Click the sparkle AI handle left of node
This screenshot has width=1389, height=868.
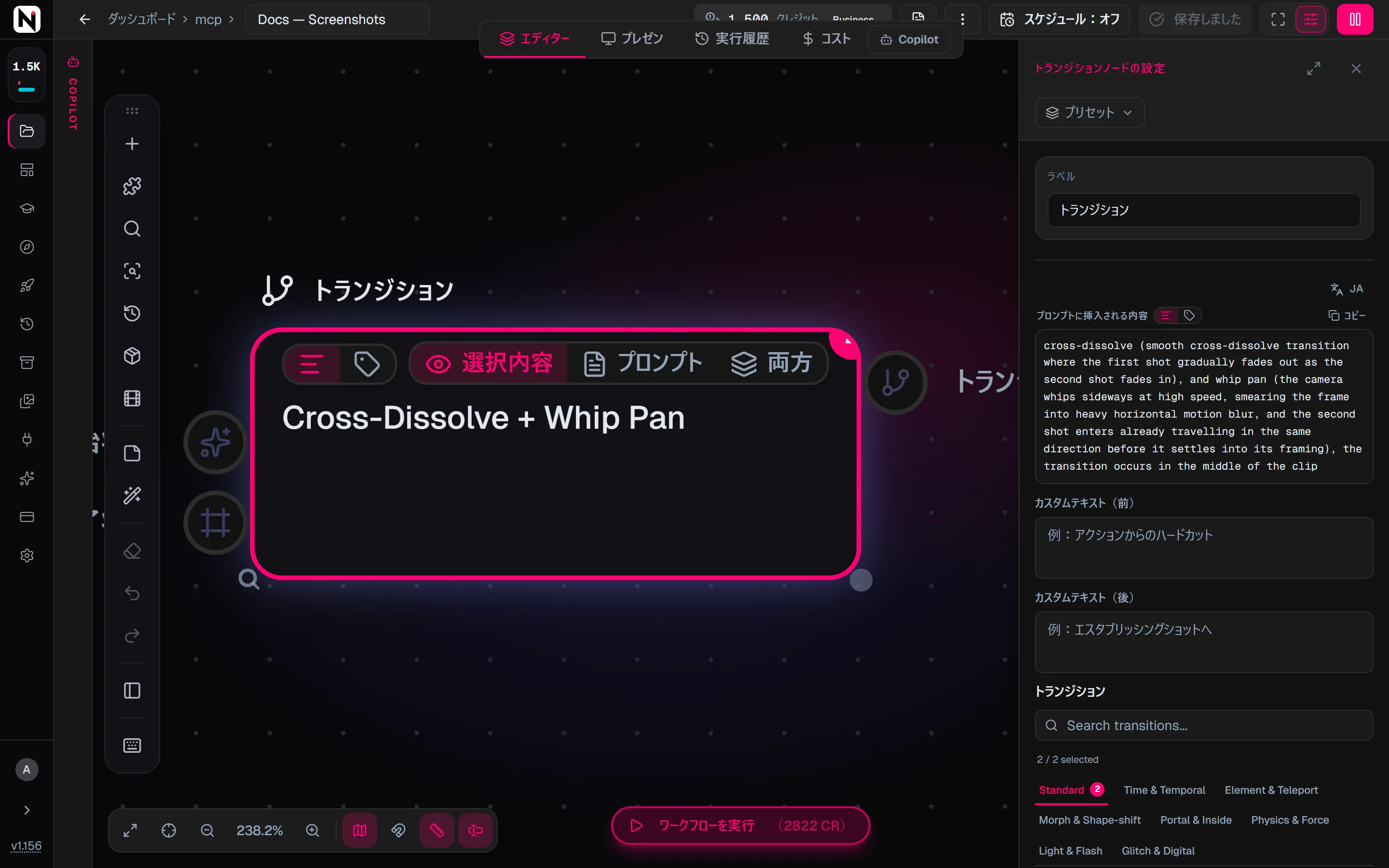click(x=216, y=442)
